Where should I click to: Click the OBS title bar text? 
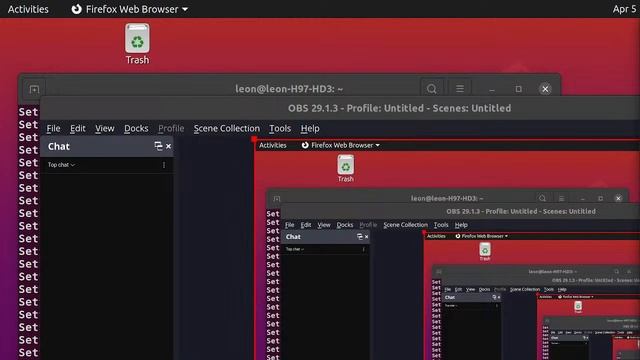point(399,108)
